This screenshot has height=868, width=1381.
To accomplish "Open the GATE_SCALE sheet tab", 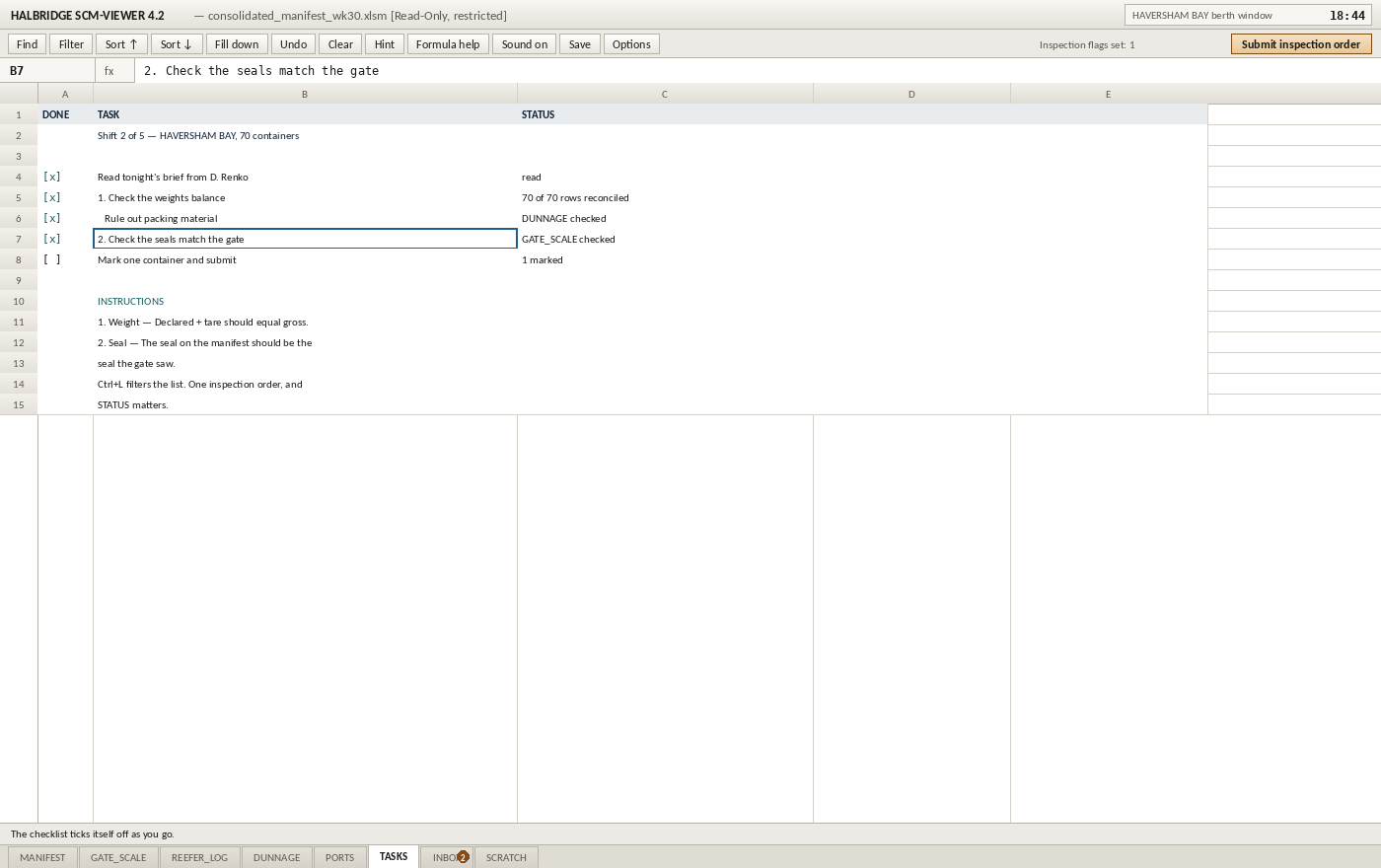I will pyautogui.click(x=118, y=857).
